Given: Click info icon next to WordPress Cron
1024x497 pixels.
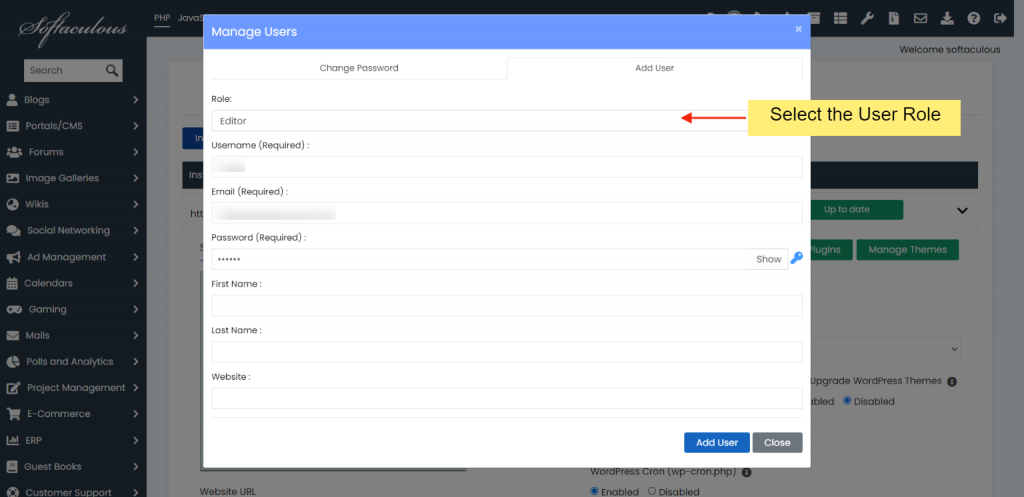Looking at the screenshot, I should [x=746, y=472].
